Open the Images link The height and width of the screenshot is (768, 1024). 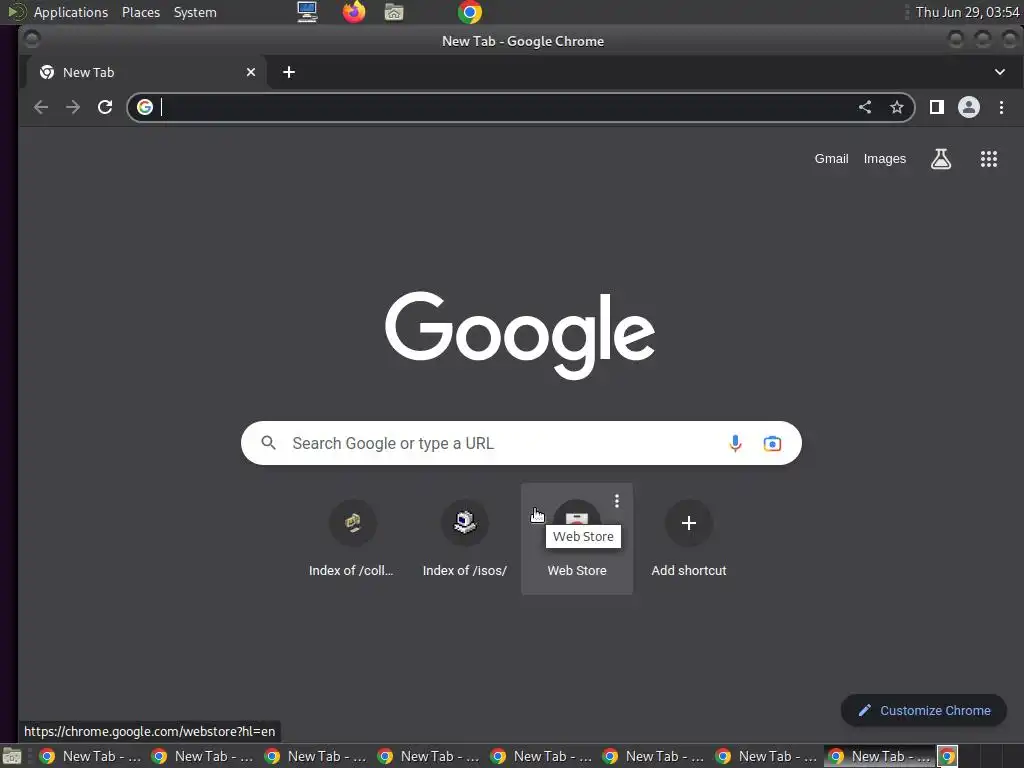coord(885,159)
